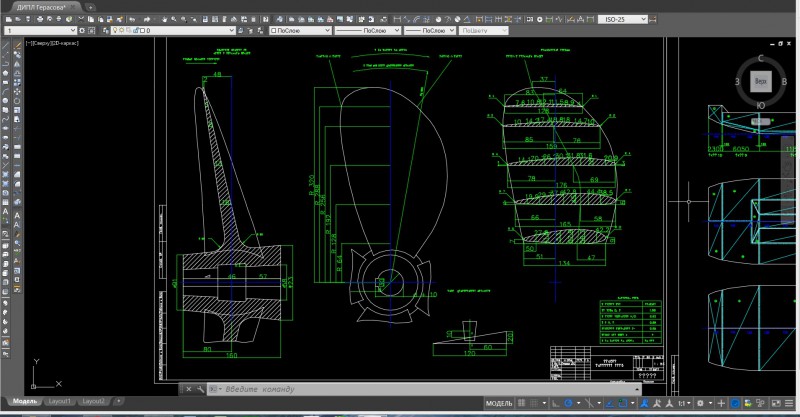
Task: Click the Cut scissors icon
Action: pyautogui.click(x=81, y=19)
